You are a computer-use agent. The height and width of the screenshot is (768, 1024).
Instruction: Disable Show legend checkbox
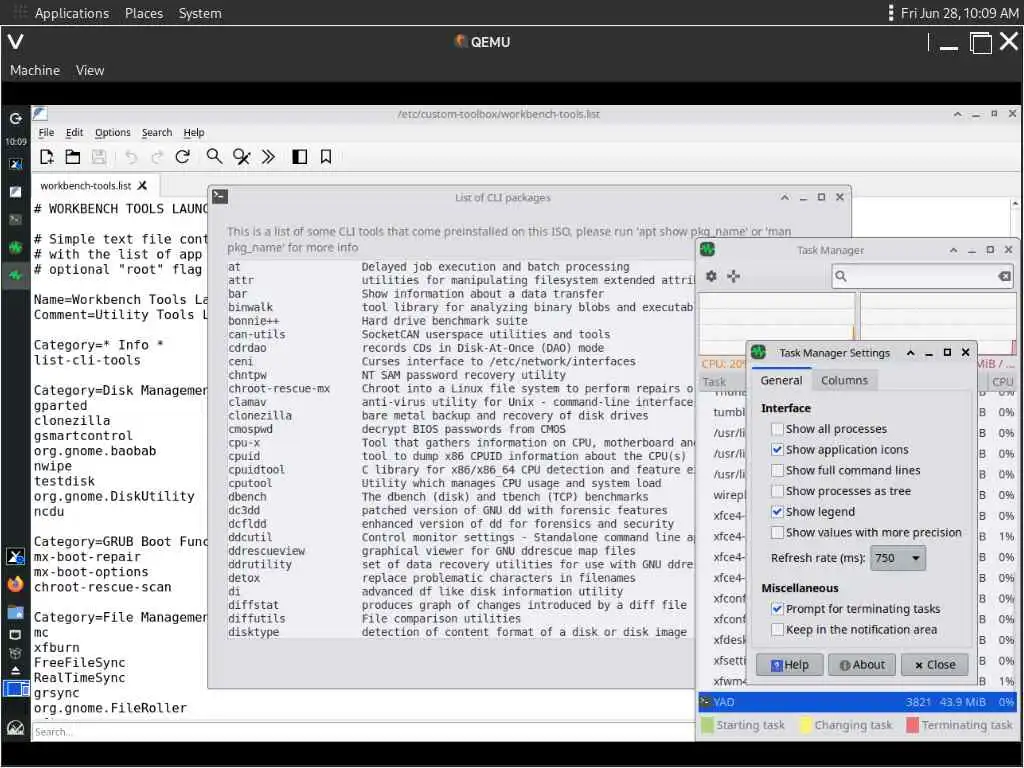[777, 512]
